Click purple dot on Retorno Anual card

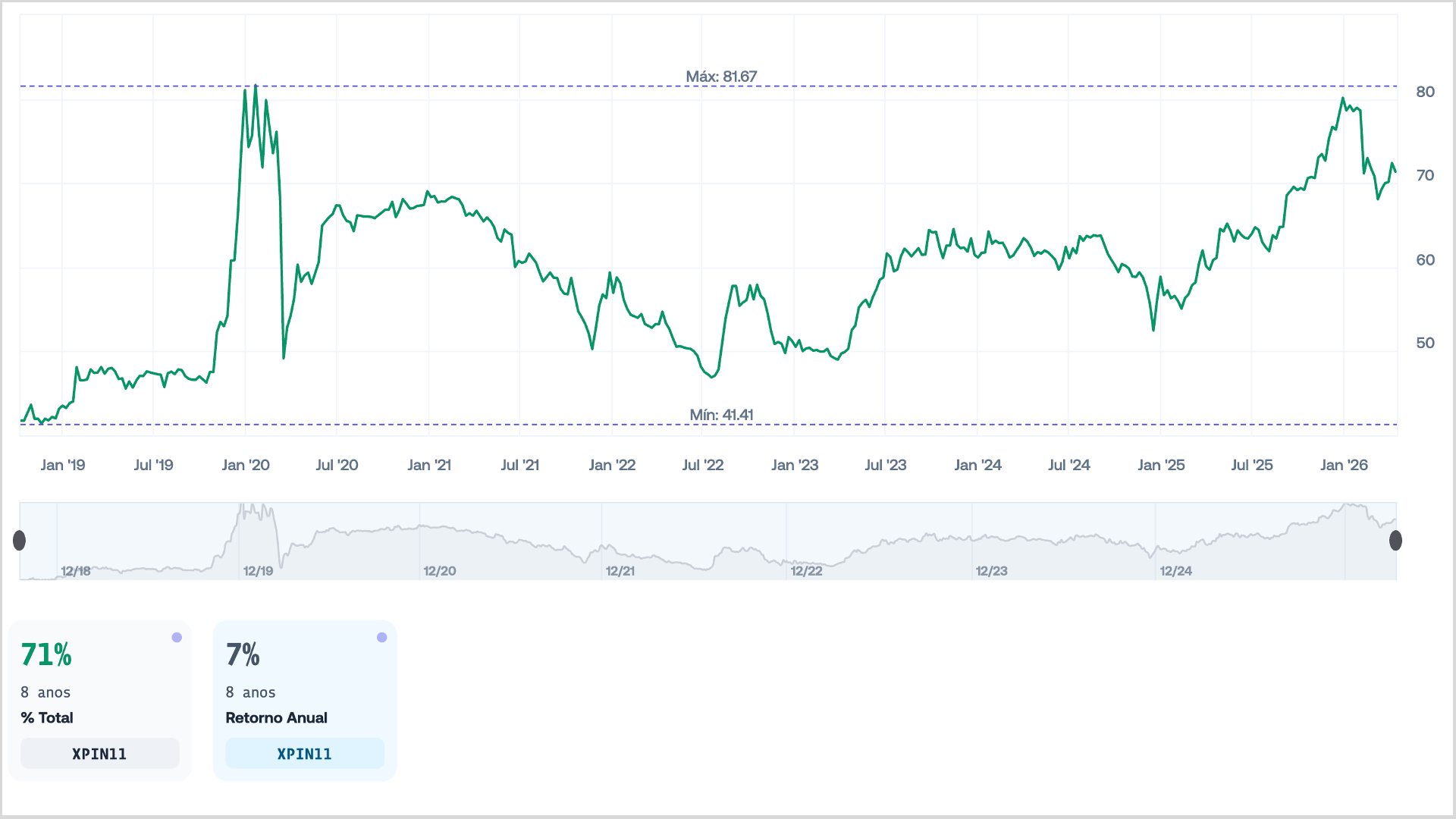click(x=381, y=637)
